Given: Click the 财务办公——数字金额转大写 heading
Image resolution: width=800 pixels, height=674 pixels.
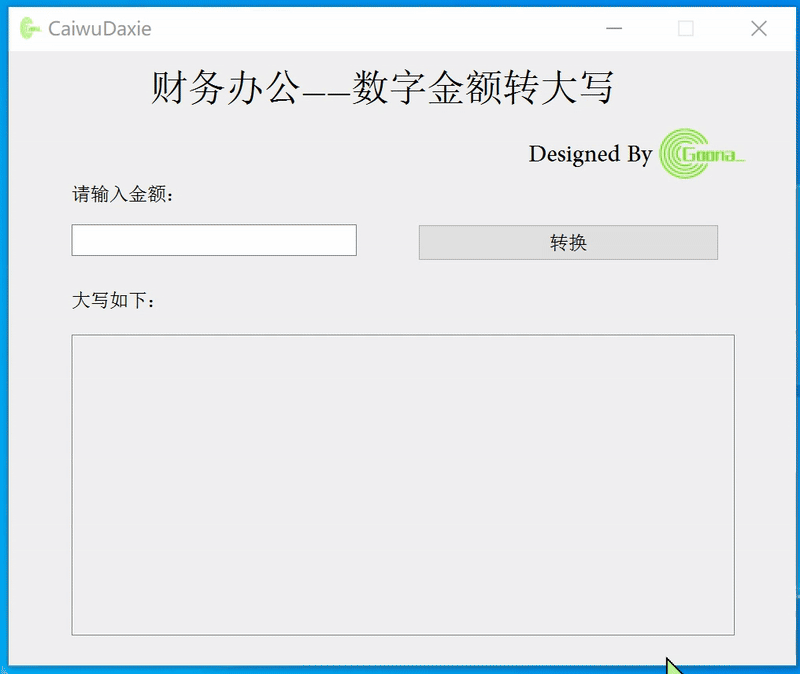Looking at the screenshot, I should coord(382,88).
